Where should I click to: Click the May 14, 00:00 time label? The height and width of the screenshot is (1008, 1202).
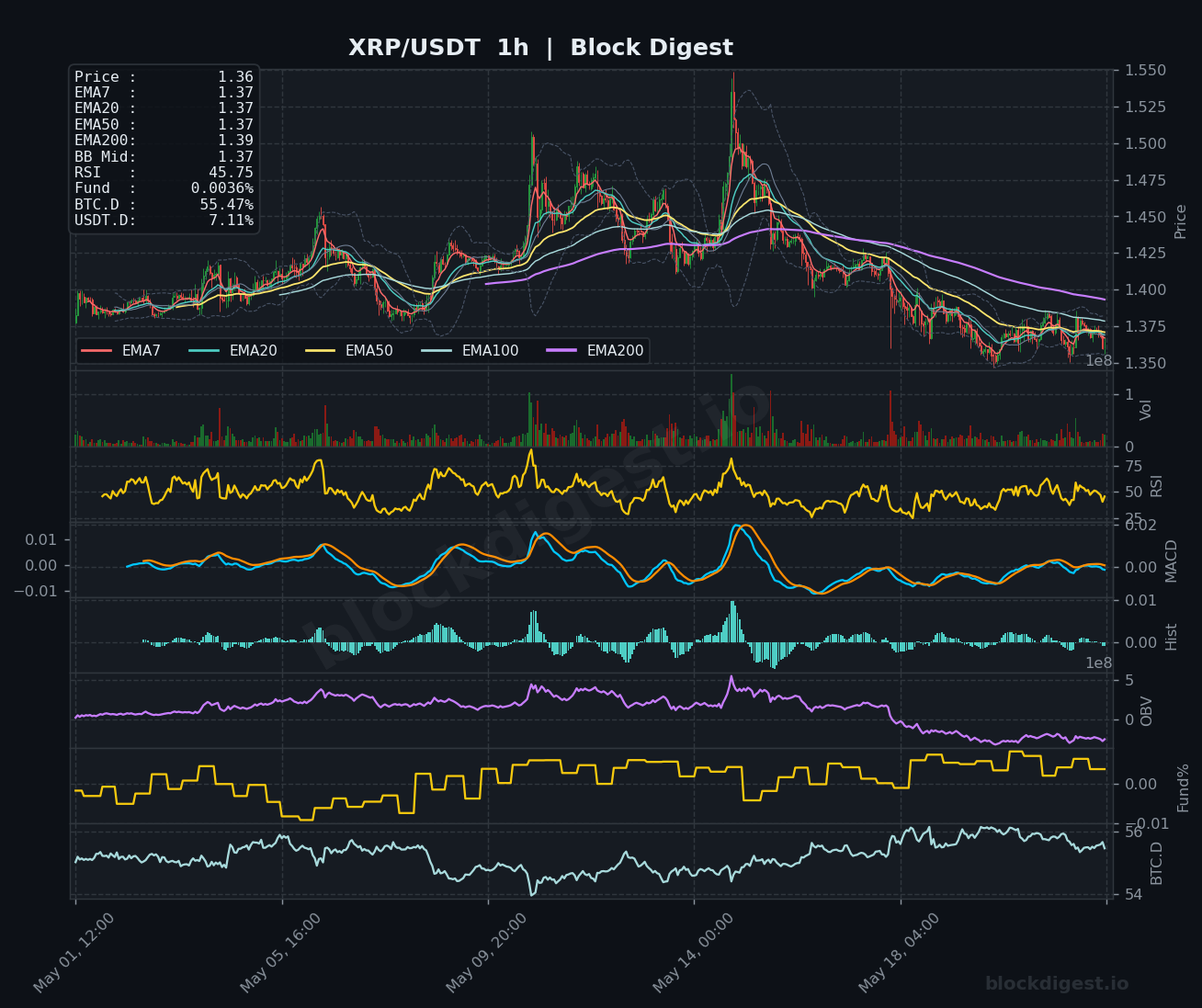click(694, 953)
